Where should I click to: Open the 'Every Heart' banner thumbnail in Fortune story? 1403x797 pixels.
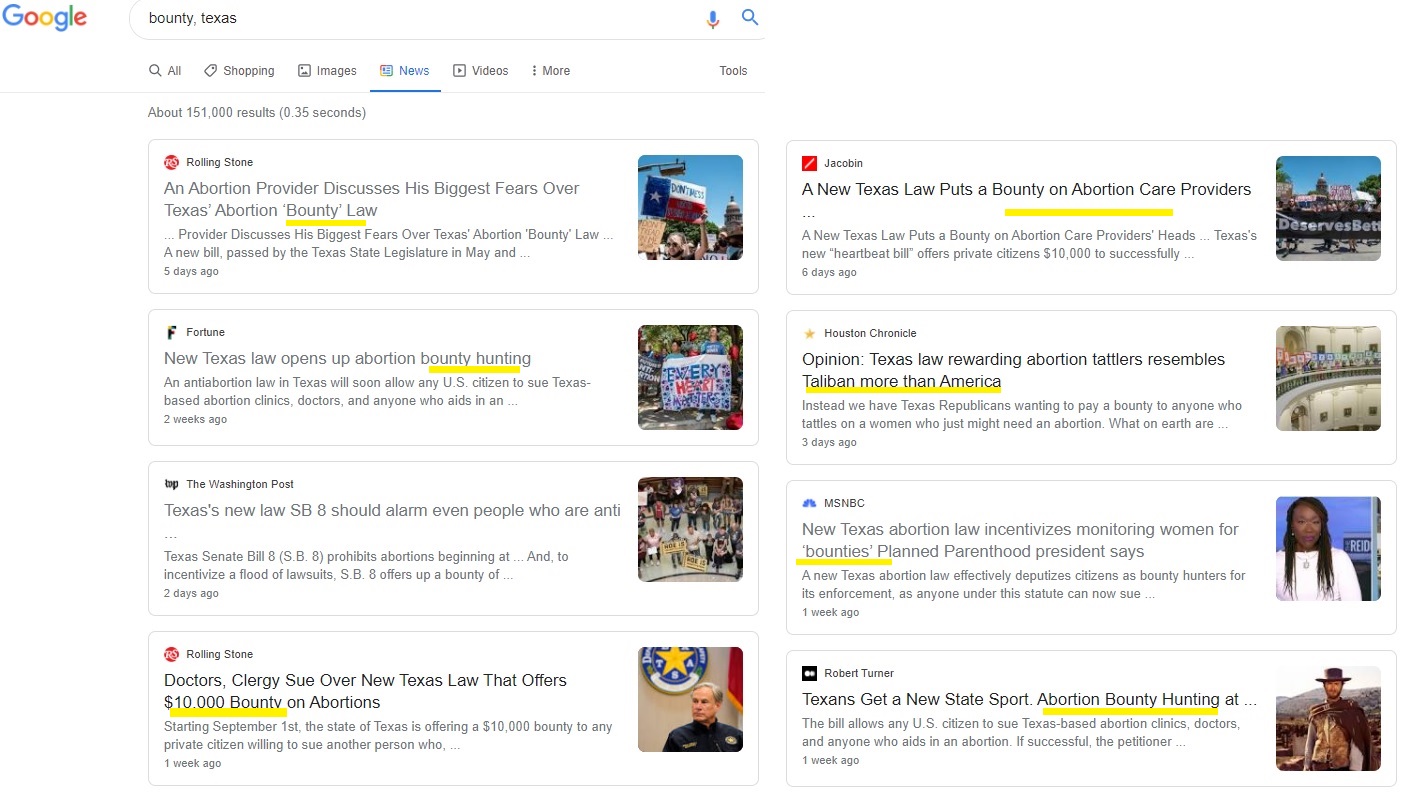click(x=690, y=377)
